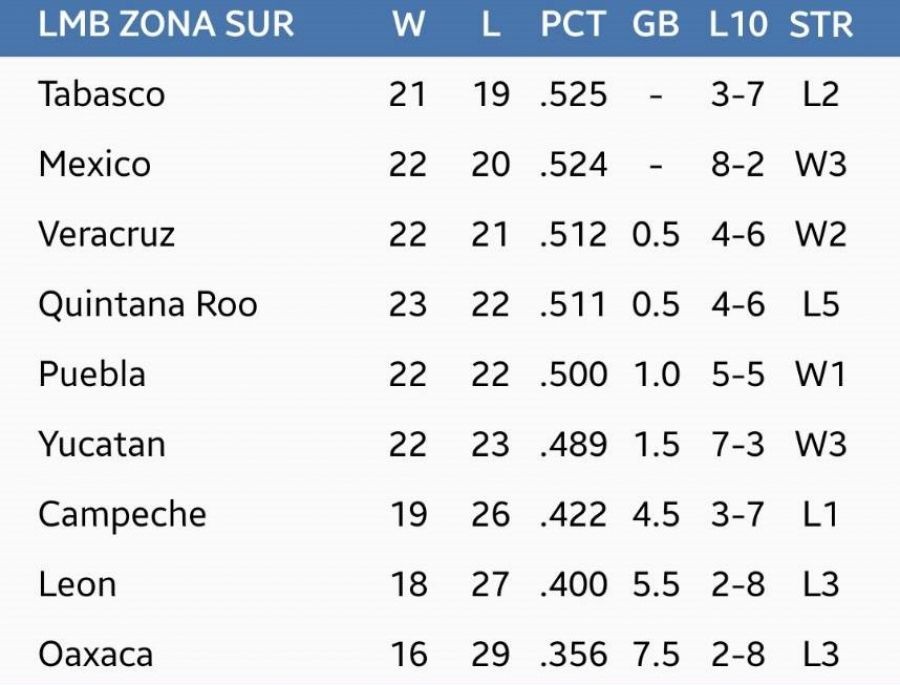
Task: Open the Yucatan team link
Action: 102,444
